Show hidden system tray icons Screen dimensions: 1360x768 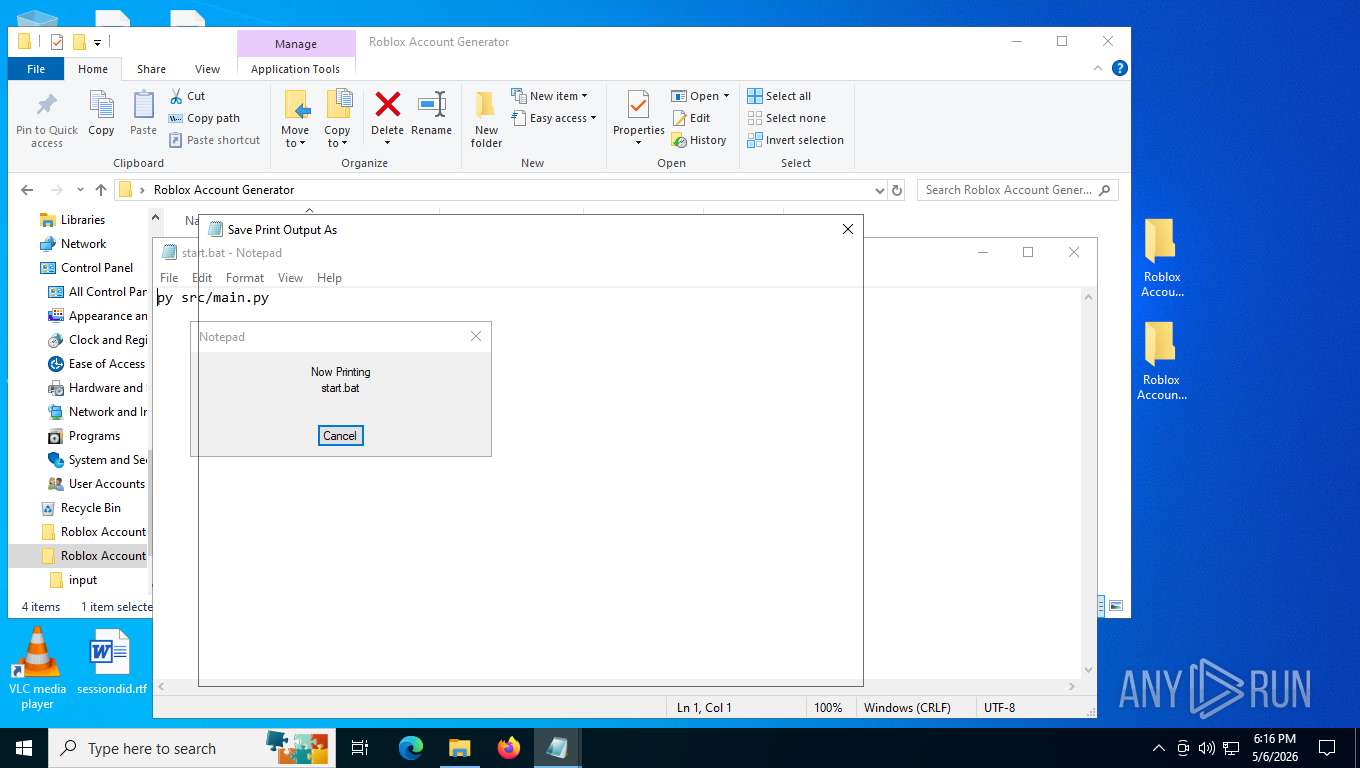[x=1159, y=748]
